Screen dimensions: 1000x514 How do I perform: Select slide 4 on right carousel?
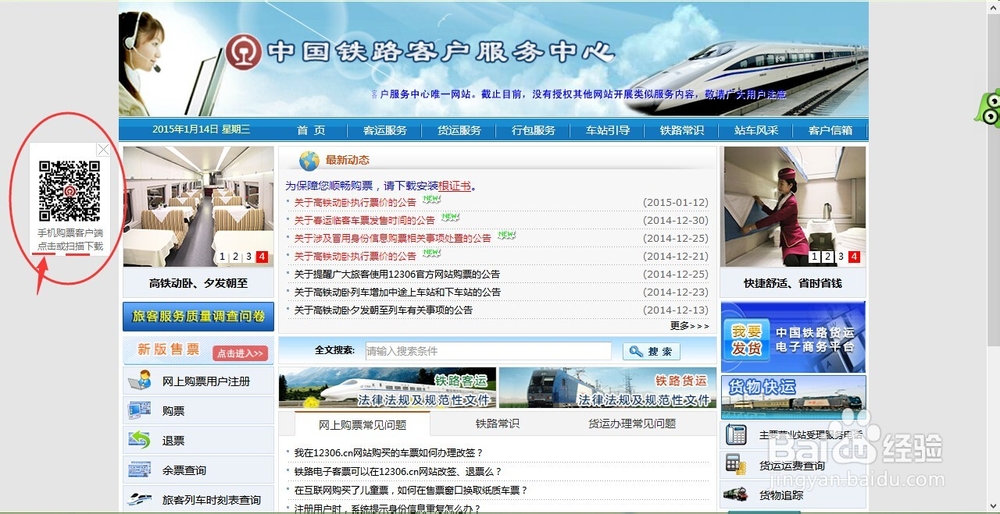pos(854,257)
